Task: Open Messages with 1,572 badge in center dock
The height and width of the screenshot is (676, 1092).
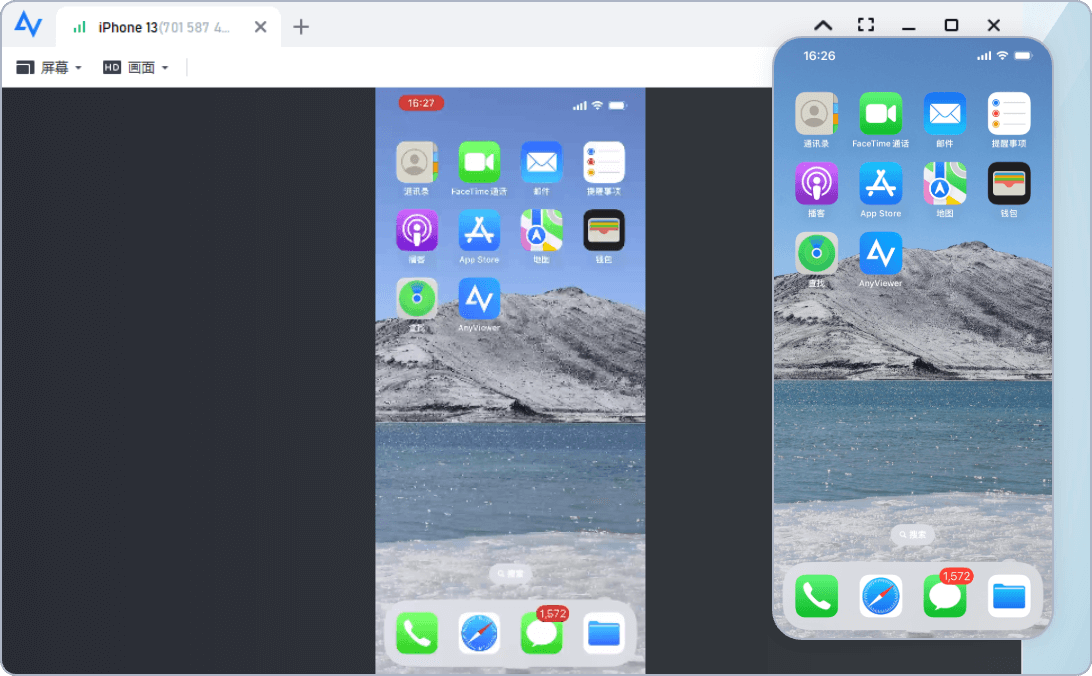Action: tap(541, 633)
